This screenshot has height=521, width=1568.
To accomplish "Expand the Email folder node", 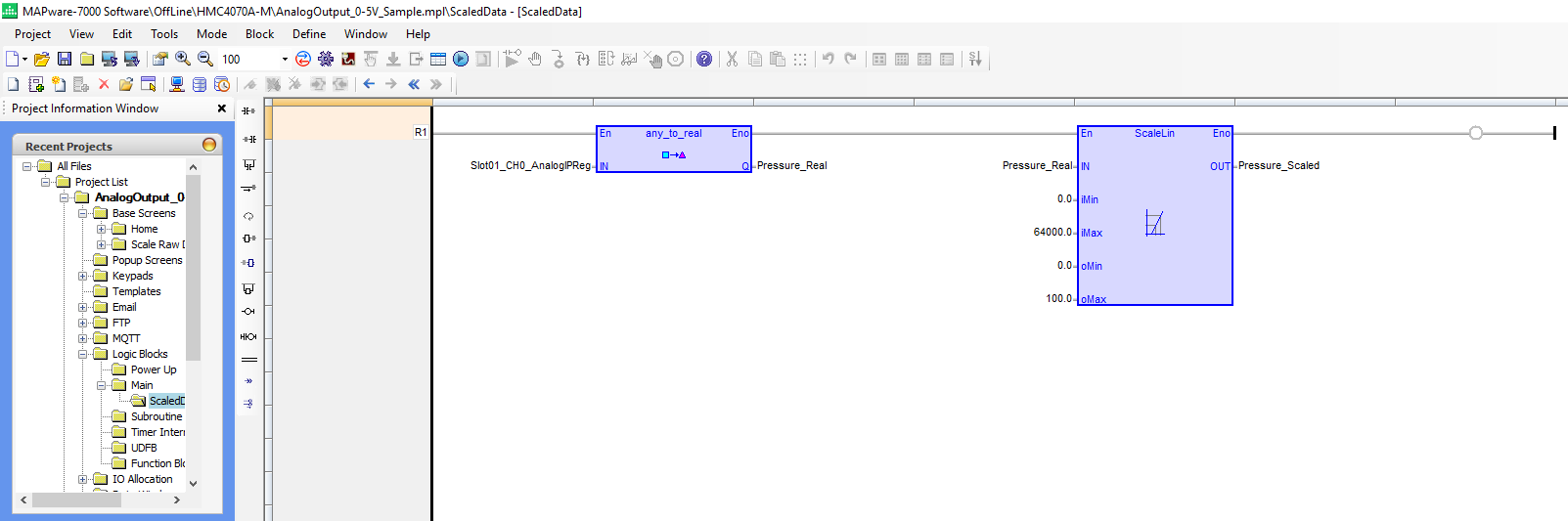I will pyautogui.click(x=83, y=307).
